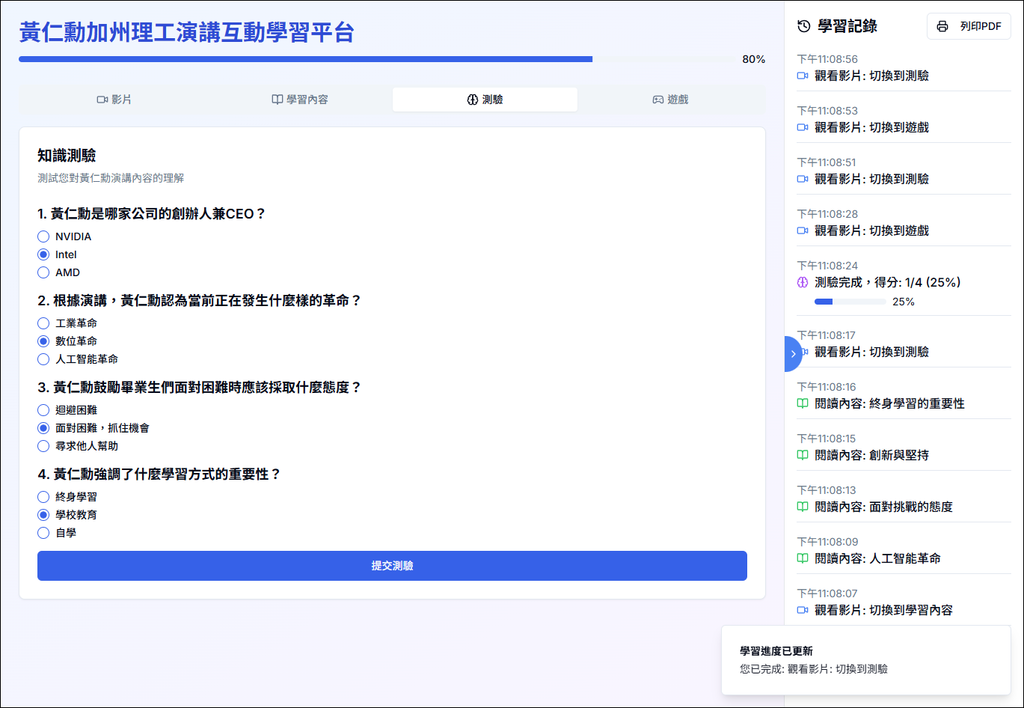Choose the 自學 answer option
The height and width of the screenshot is (708, 1024).
tap(43, 533)
